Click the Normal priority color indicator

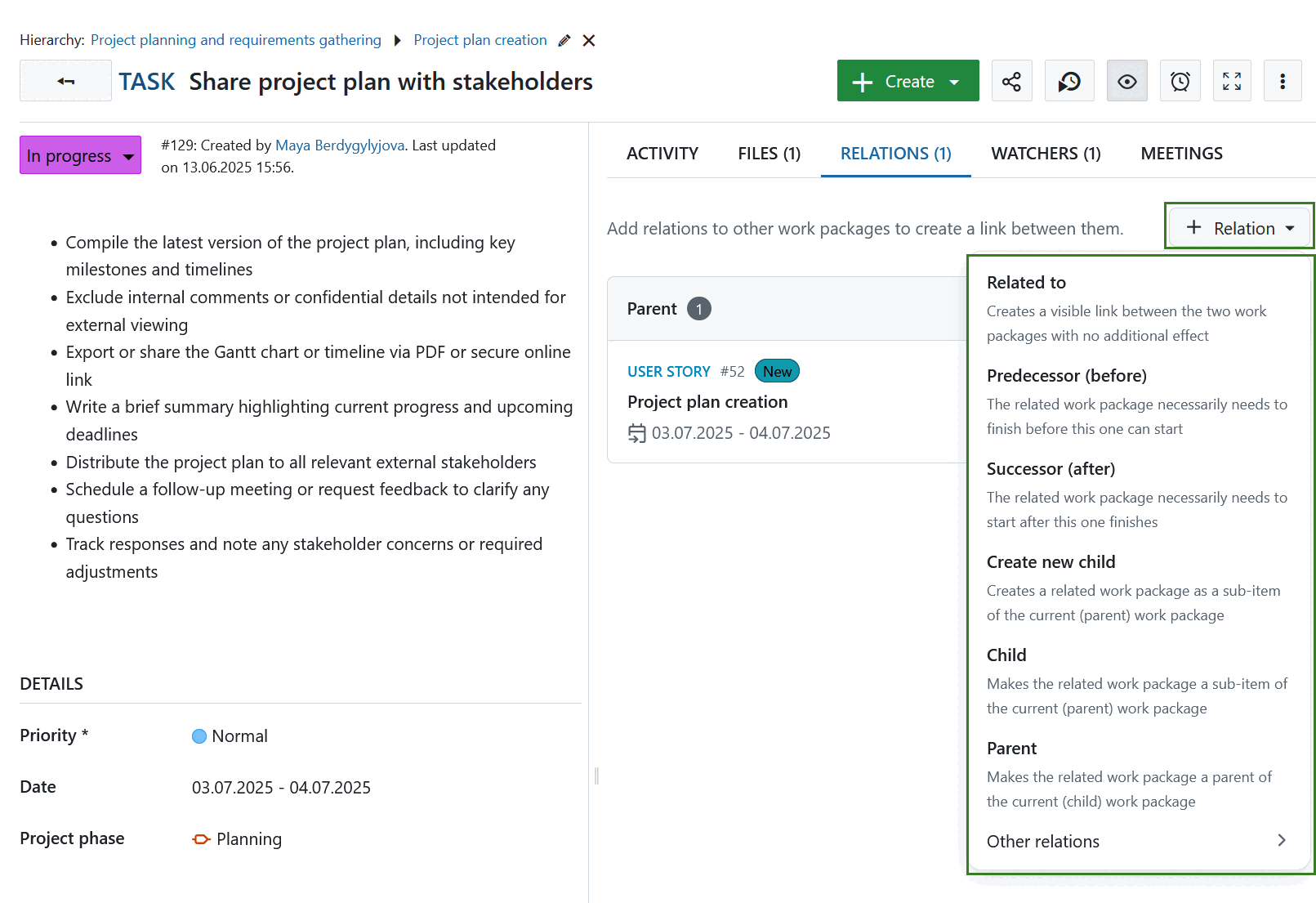pos(199,735)
